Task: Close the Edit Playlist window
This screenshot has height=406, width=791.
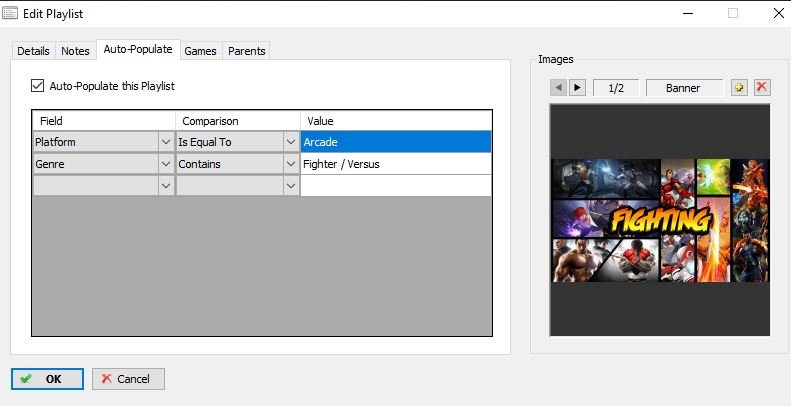Action: (x=779, y=13)
